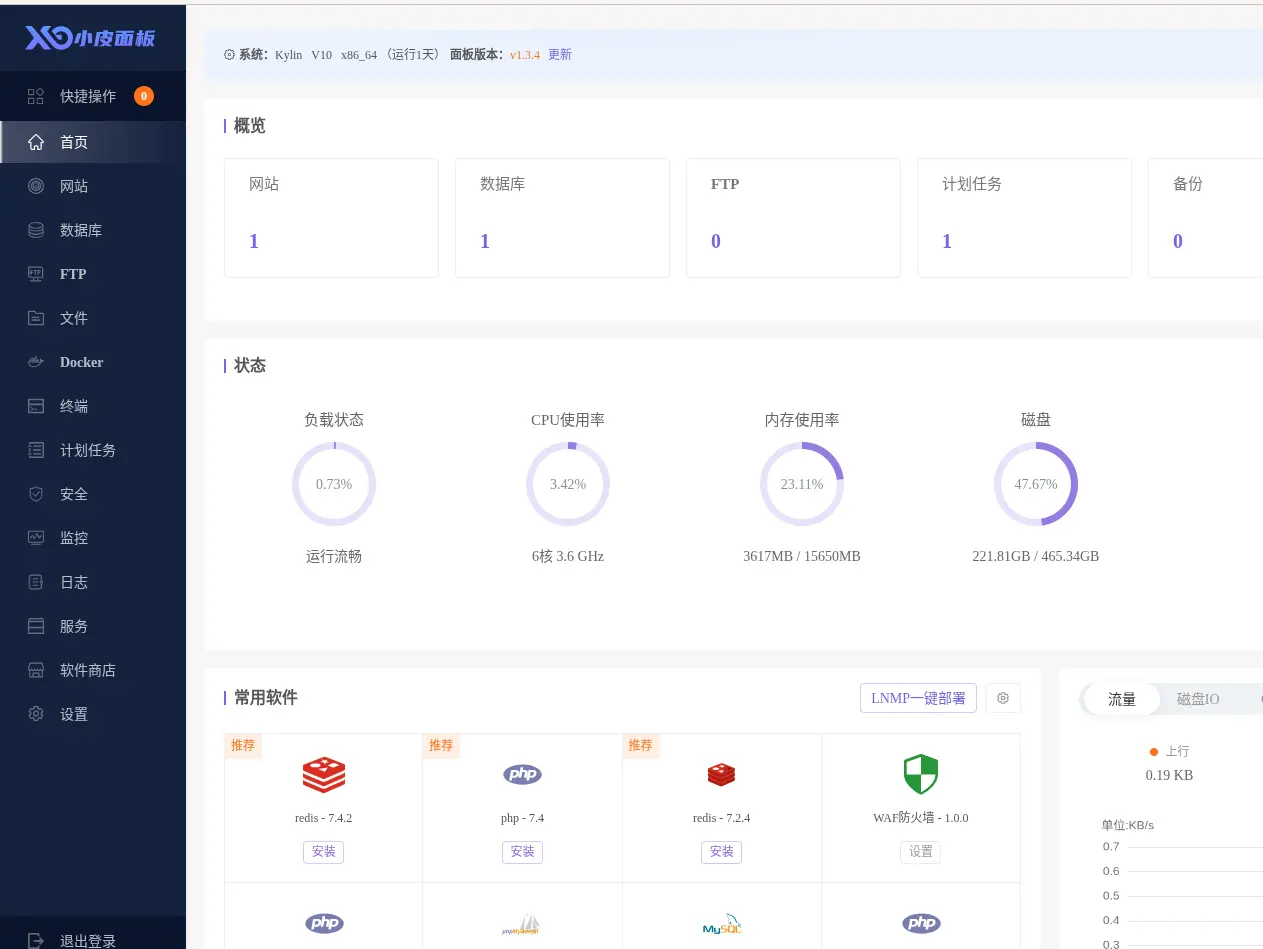
Task: Click the 退出登录 logout icon
Action: tap(36, 941)
